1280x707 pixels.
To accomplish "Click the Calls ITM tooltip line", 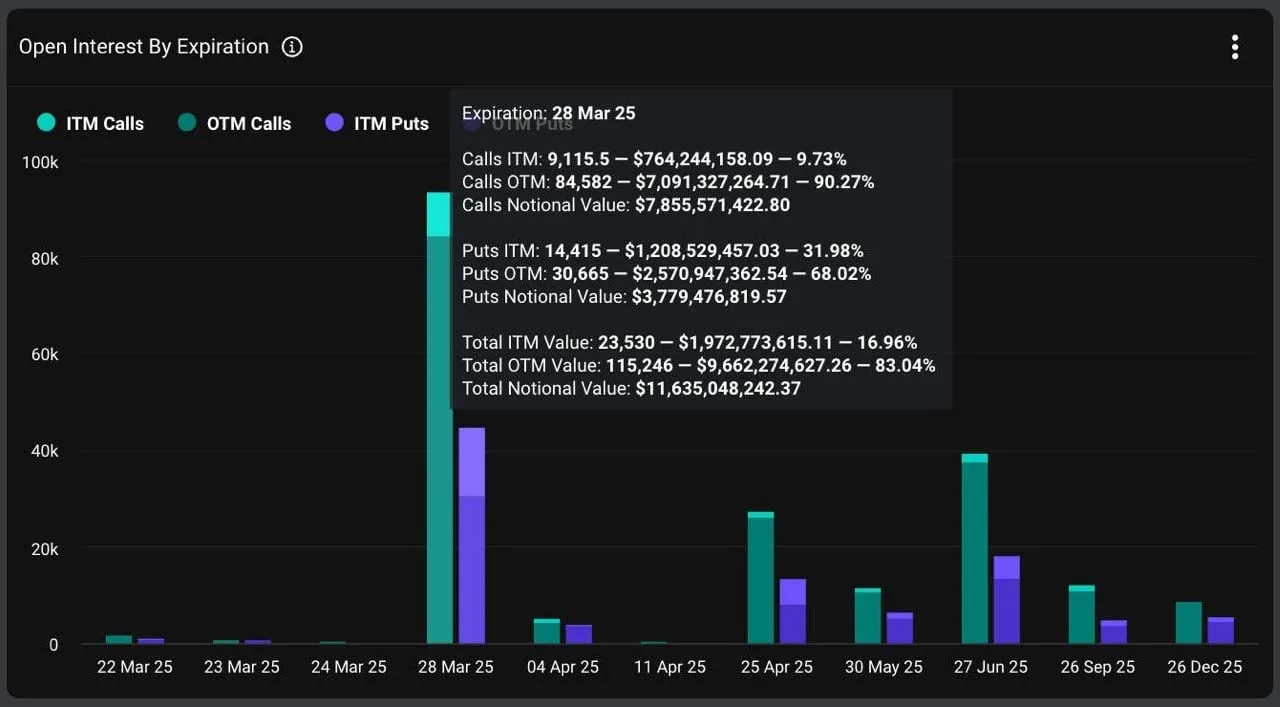I will coord(654,159).
